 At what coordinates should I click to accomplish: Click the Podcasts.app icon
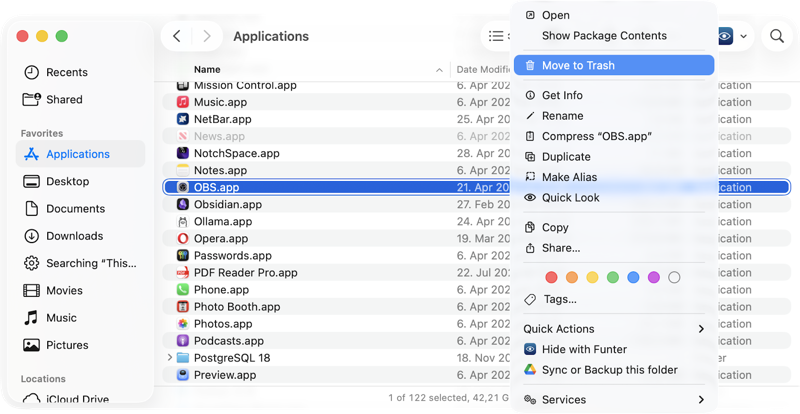pos(183,341)
